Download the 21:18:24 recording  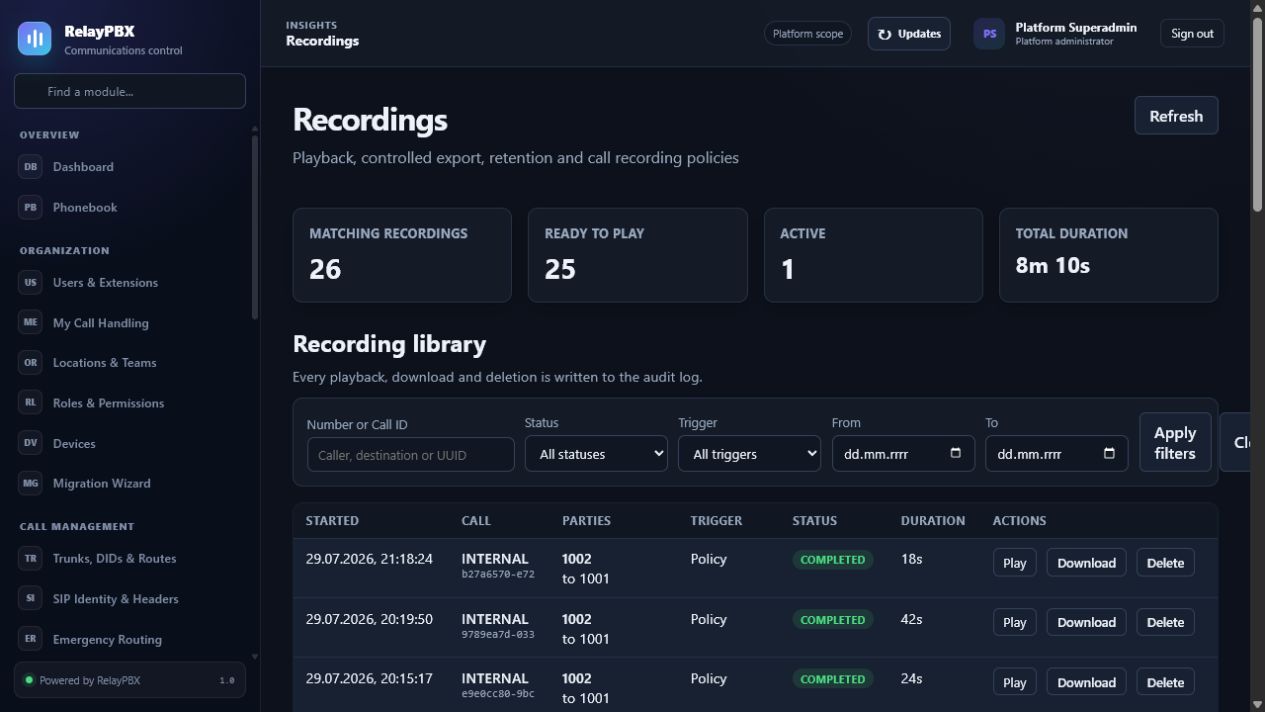pyautogui.click(x=1086, y=562)
